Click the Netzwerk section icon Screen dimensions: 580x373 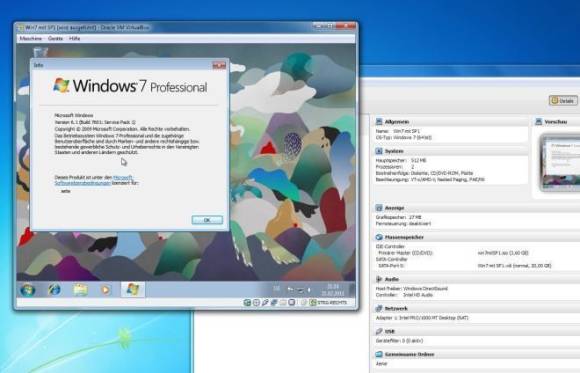click(379, 308)
